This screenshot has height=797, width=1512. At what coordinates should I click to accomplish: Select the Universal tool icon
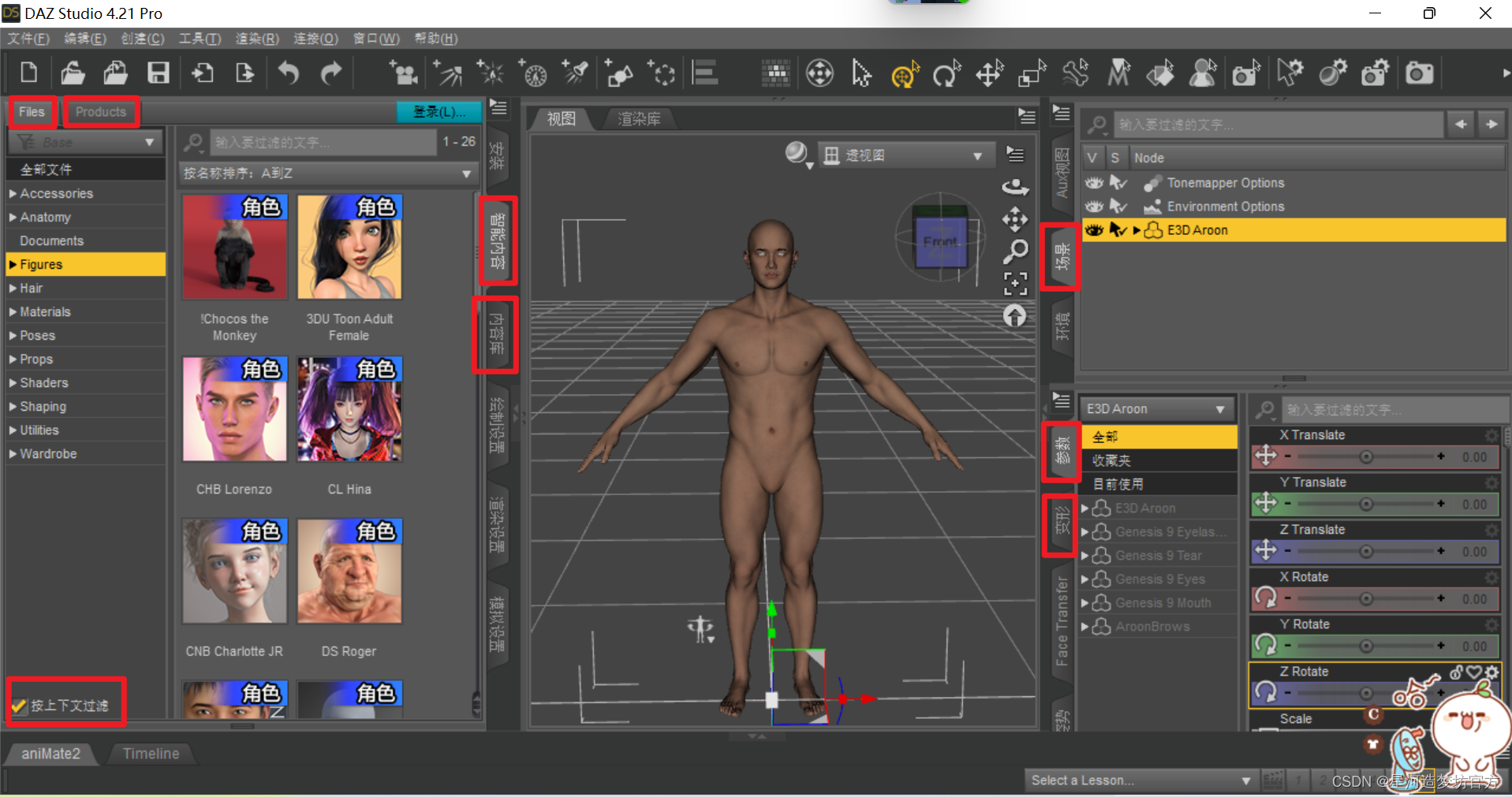(x=905, y=74)
